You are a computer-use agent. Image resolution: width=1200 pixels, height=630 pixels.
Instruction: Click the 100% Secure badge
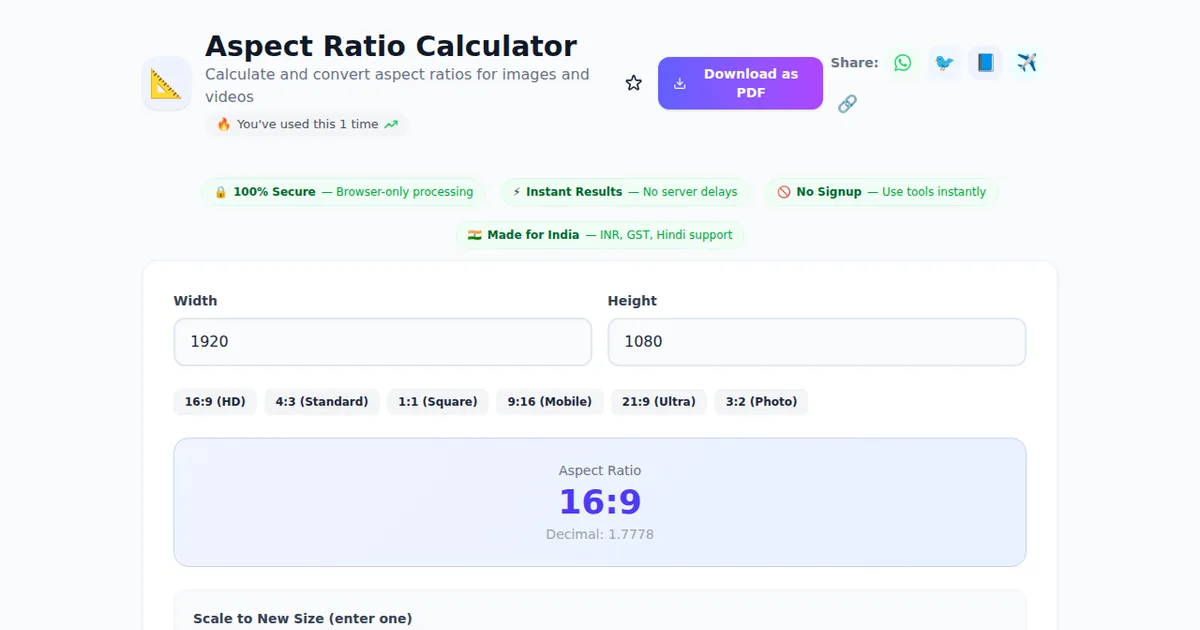343,192
